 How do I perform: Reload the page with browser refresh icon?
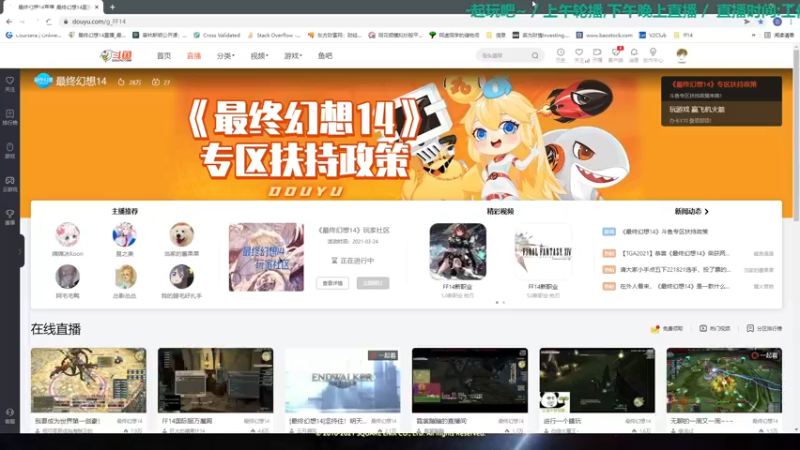[48, 21]
